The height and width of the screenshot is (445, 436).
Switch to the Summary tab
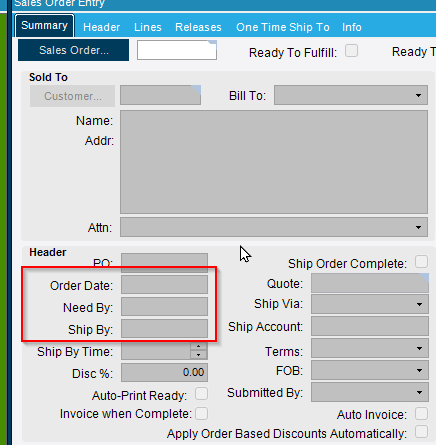(x=44, y=26)
